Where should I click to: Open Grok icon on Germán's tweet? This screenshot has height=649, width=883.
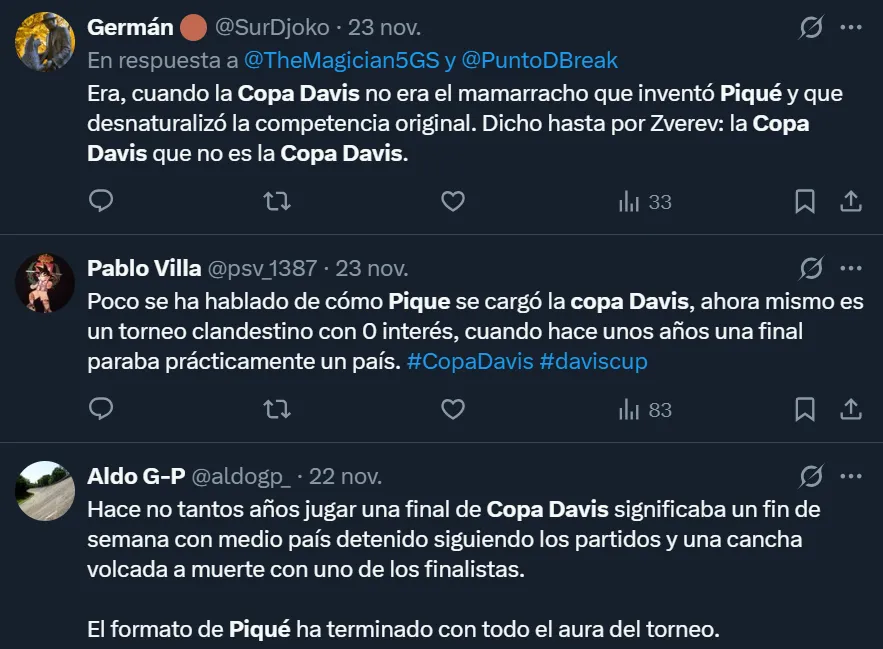click(811, 28)
